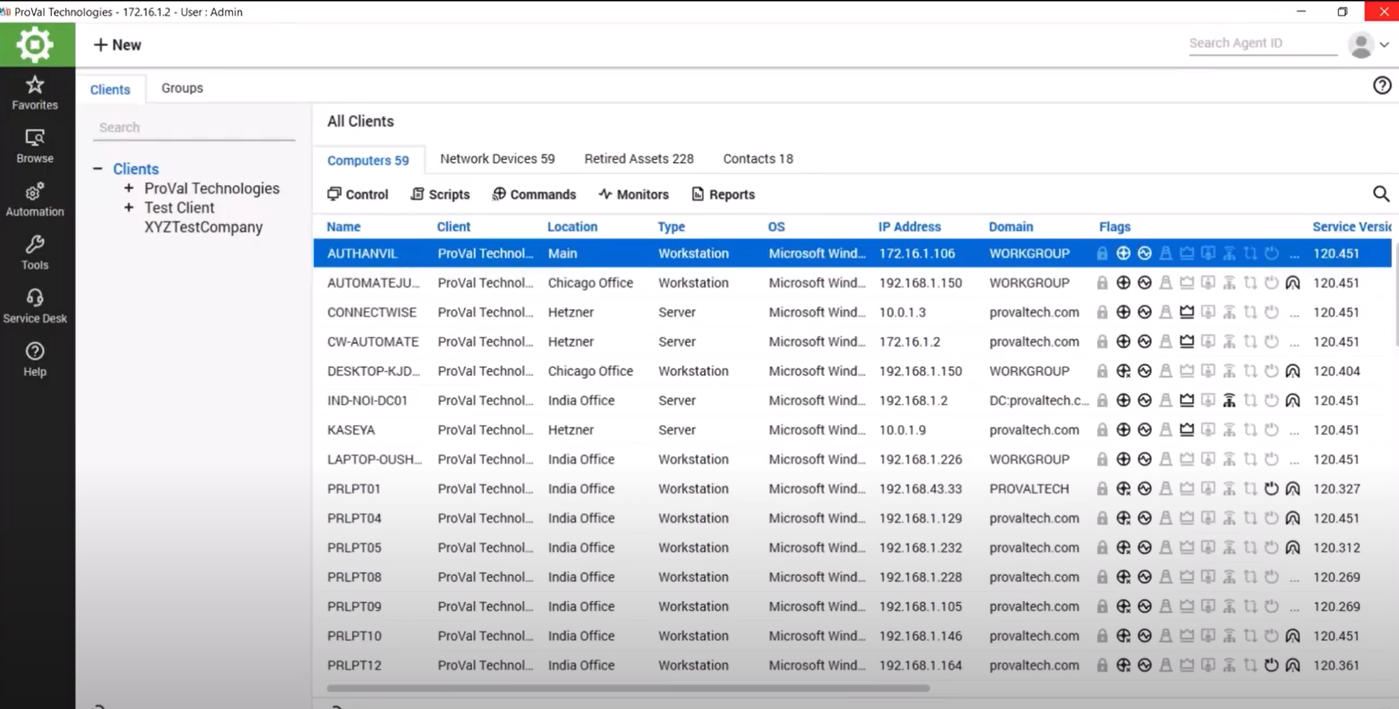Click the power flag icon in PRLPT01 row
1399x709 pixels.
click(x=1271, y=489)
